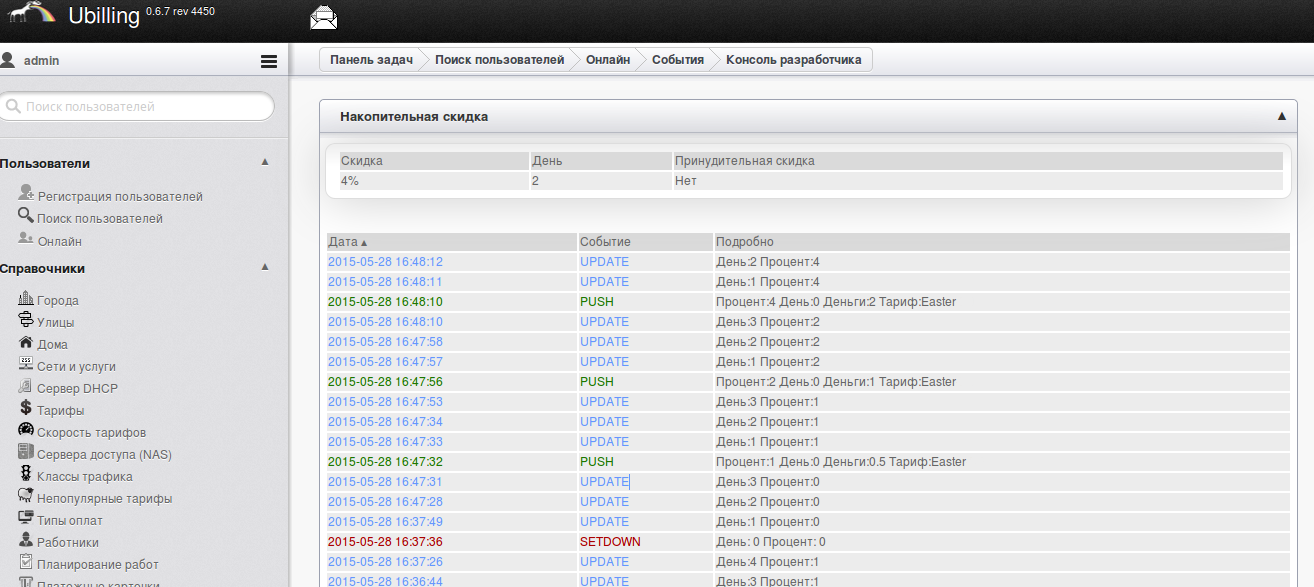The width and height of the screenshot is (1314, 587).
Task: Toggle the hamburger sidebar menu icon
Action: (x=268, y=61)
